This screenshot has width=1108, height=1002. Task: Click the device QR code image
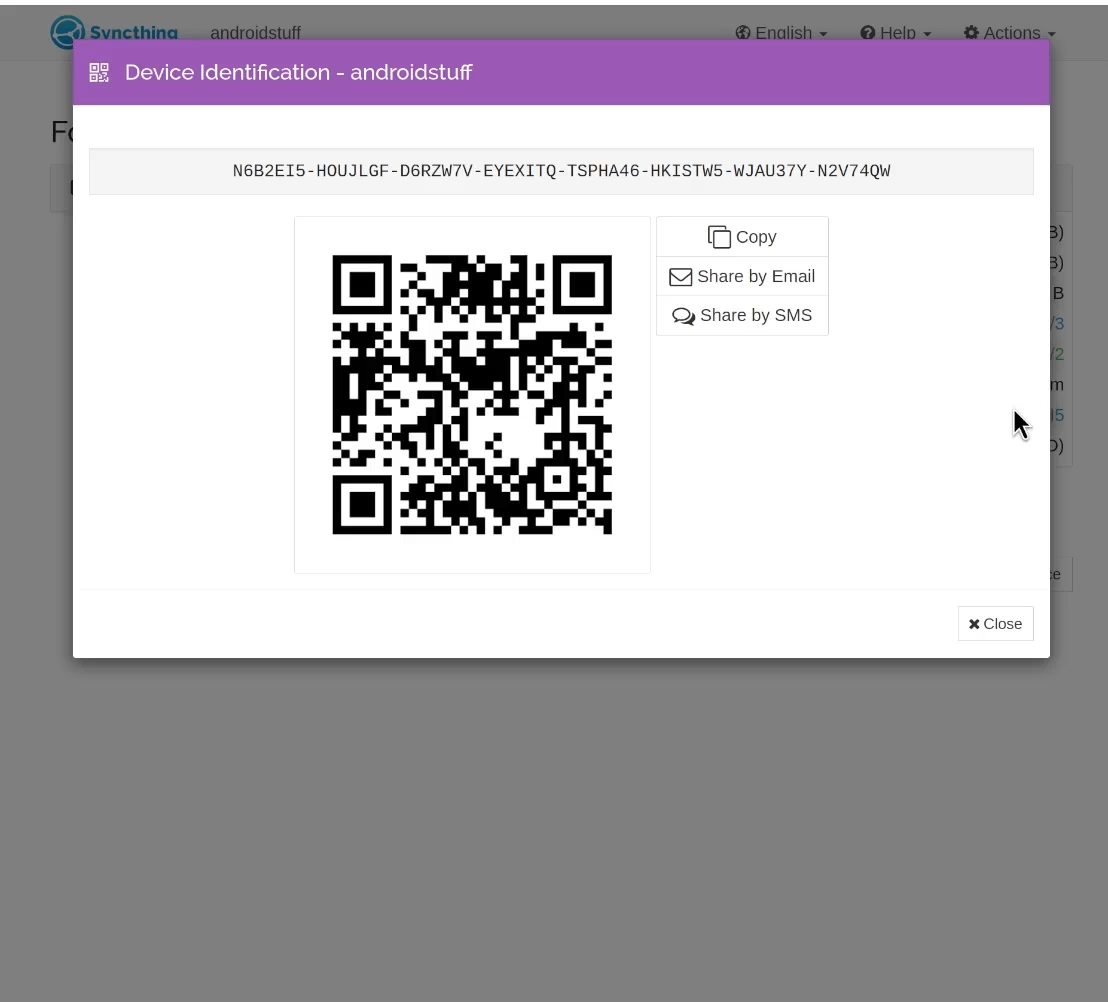point(472,394)
